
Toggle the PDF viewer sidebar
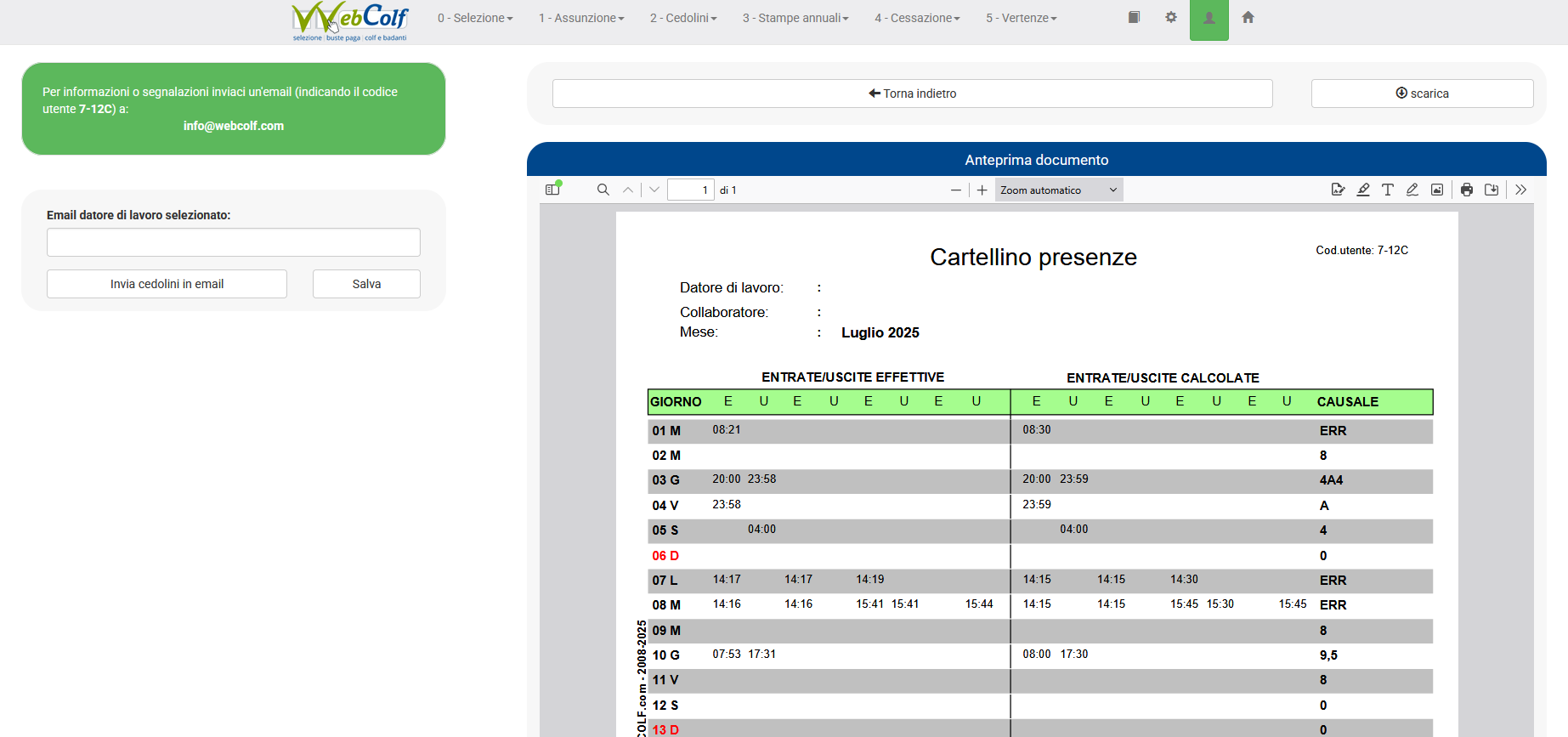552,190
